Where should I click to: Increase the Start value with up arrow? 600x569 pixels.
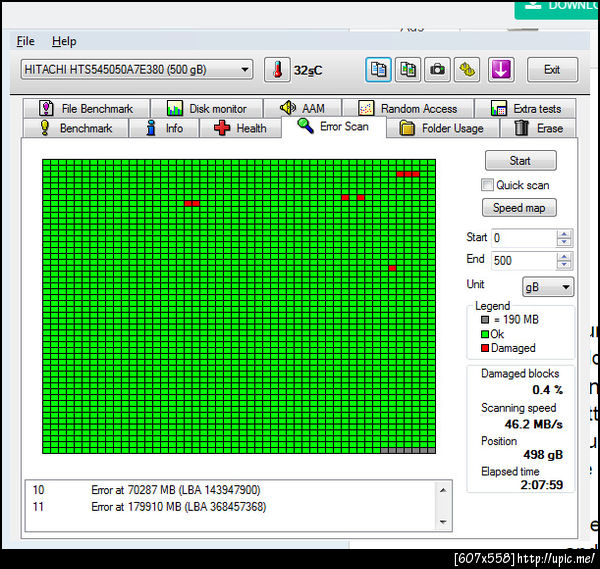pyautogui.click(x=564, y=234)
